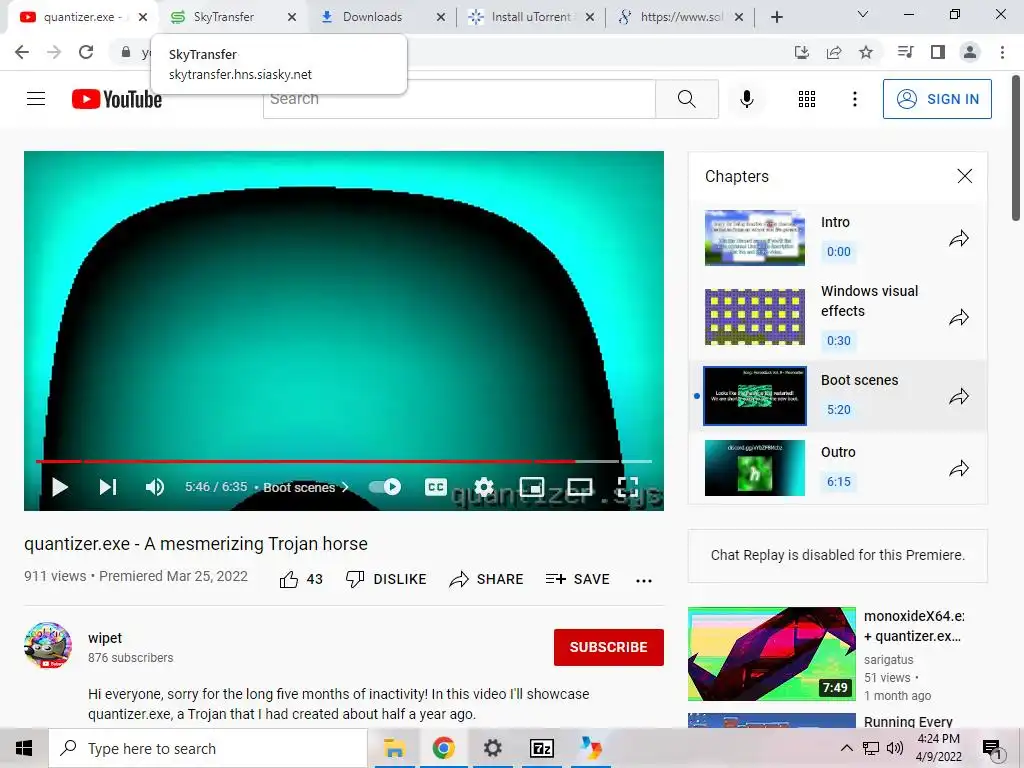1024x768 pixels.
Task: Click the search magnifier button
Action: (687, 99)
